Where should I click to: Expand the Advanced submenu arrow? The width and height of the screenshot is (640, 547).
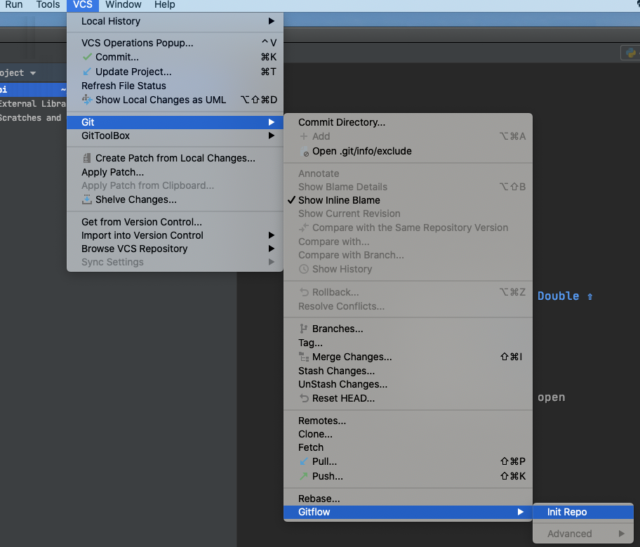622,534
